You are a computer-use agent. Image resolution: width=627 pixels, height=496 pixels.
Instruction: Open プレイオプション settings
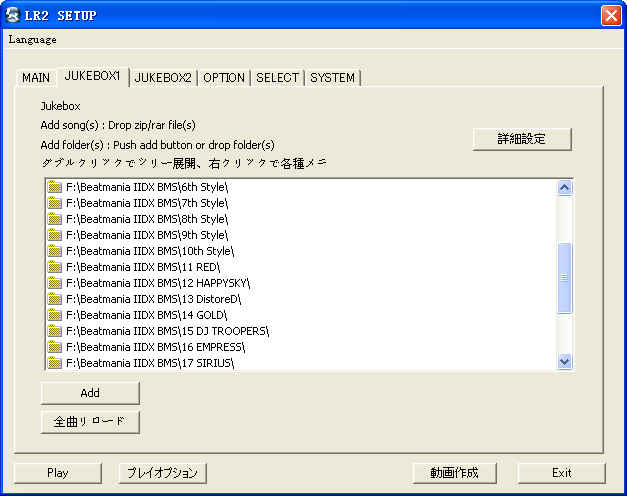162,473
